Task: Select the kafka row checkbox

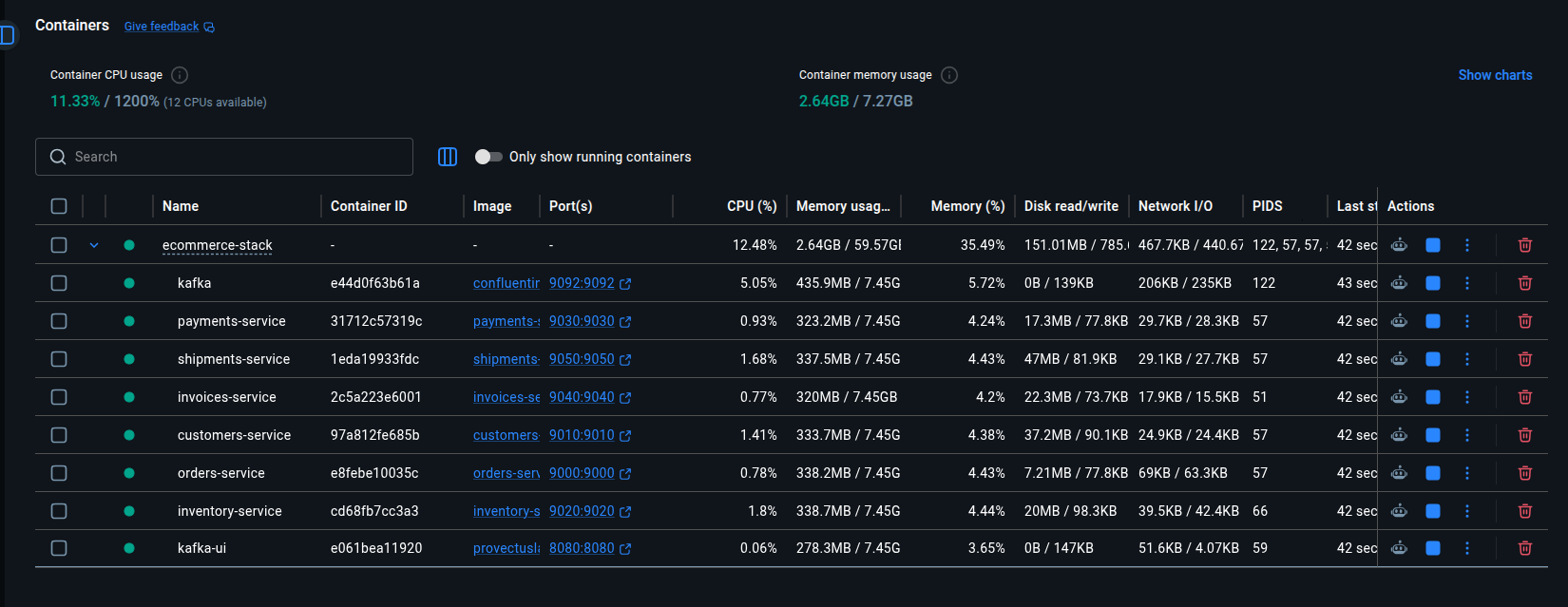Action: [59, 283]
